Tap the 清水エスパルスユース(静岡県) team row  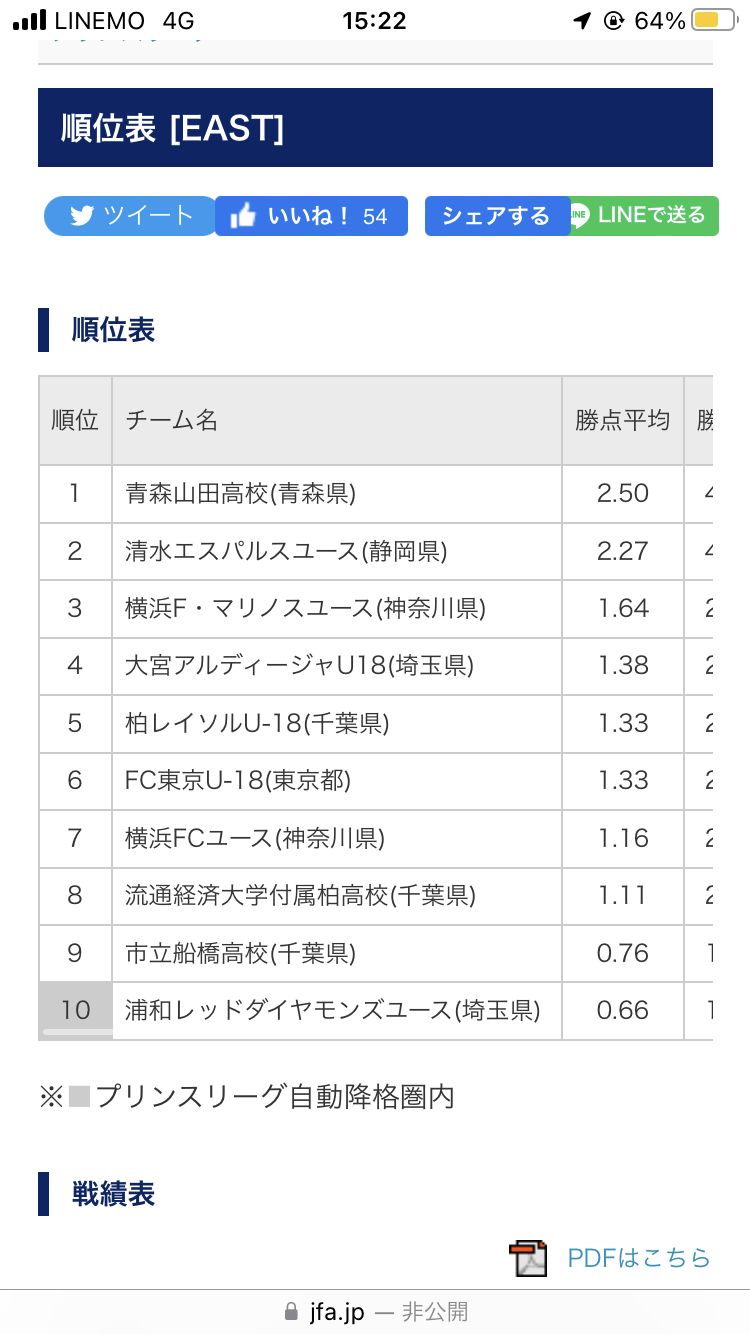376,551
